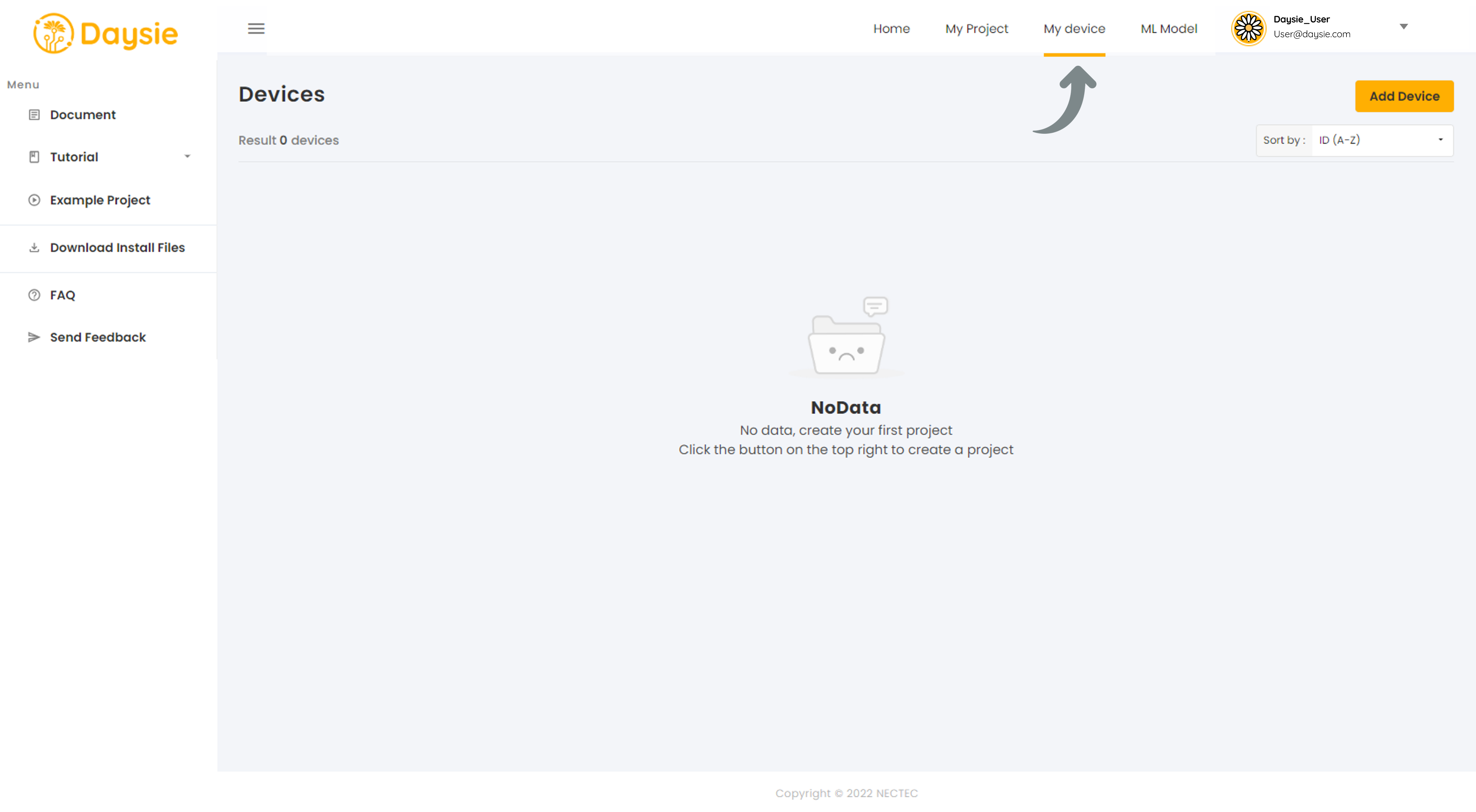
Task: Click the FAQ question mark icon
Action: click(34, 295)
